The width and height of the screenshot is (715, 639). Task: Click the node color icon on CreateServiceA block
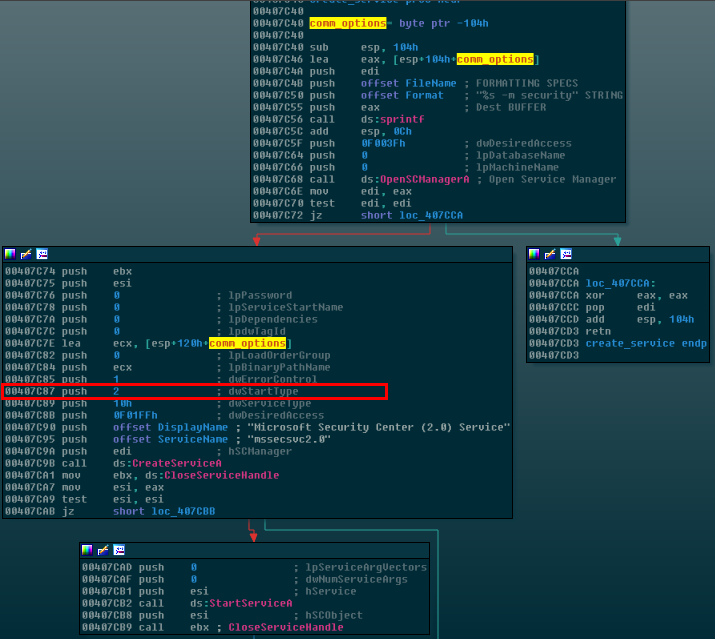pyautogui.click(x=11, y=254)
